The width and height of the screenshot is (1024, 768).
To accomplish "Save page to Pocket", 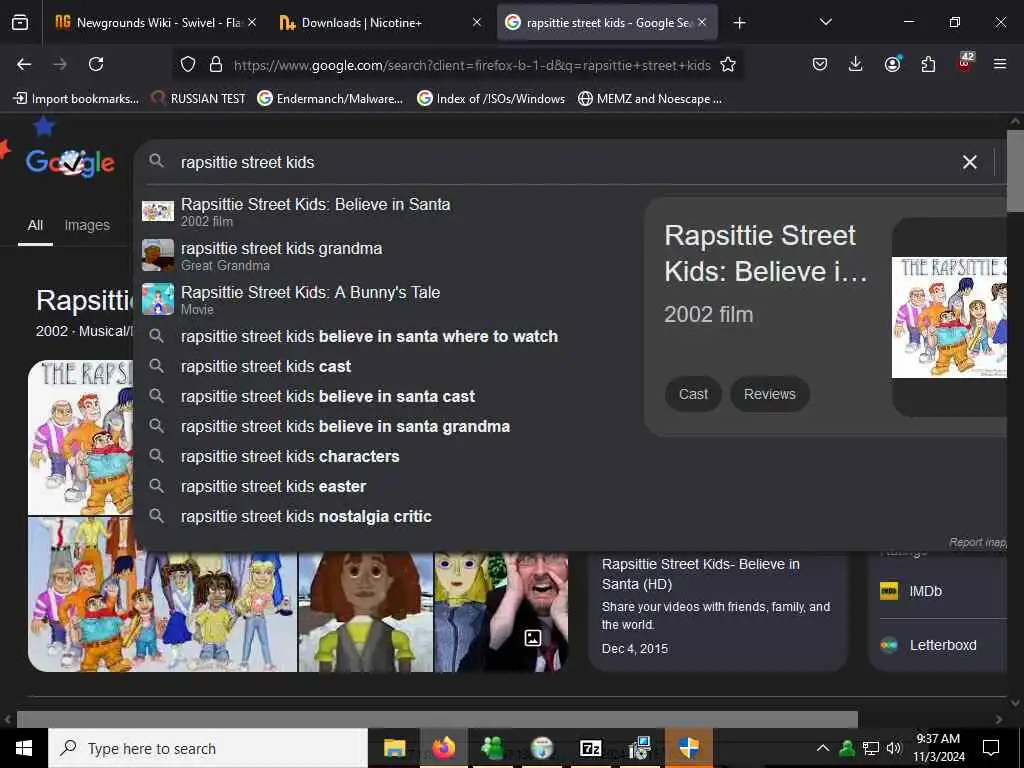I will click(820, 64).
